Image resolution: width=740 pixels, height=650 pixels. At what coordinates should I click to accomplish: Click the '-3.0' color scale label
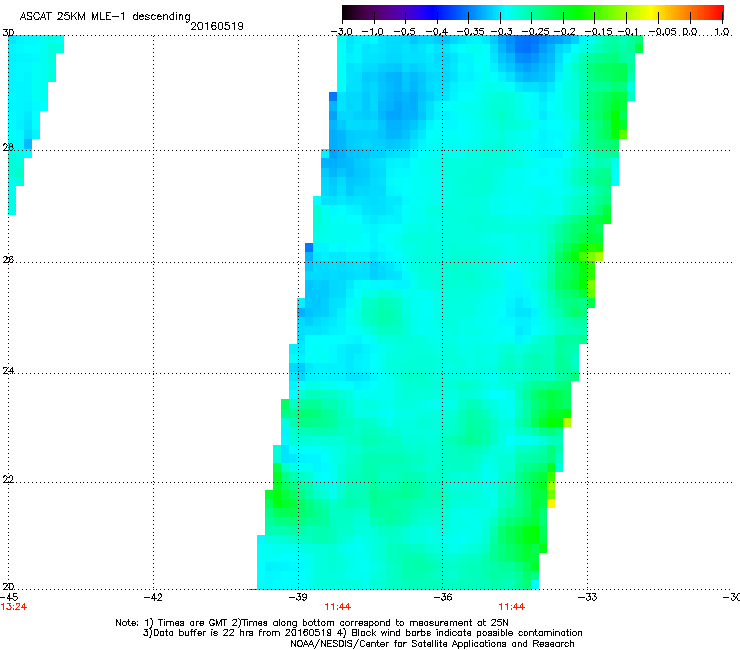point(342,32)
